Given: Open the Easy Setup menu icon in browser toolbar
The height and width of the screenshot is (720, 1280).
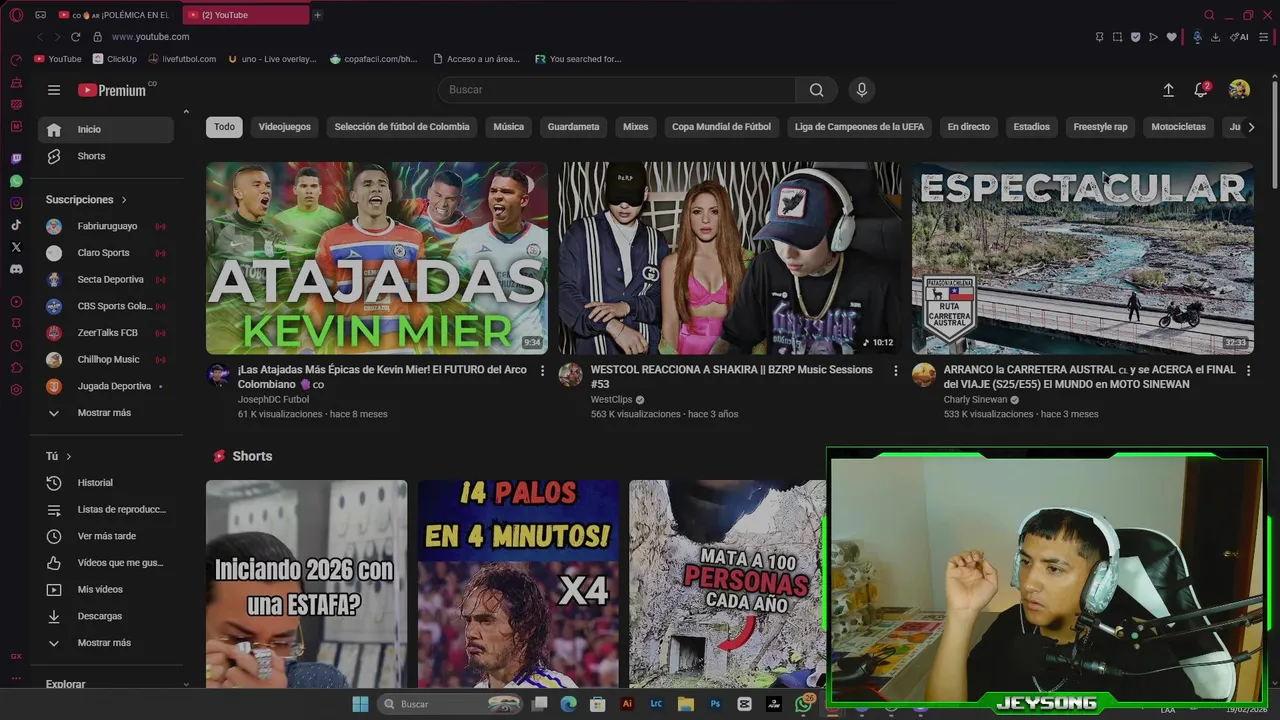Looking at the screenshot, I should pos(1263,37).
